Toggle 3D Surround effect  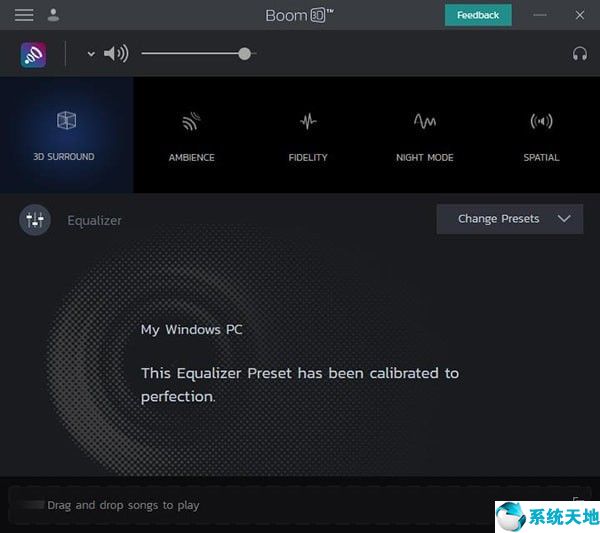click(x=67, y=135)
